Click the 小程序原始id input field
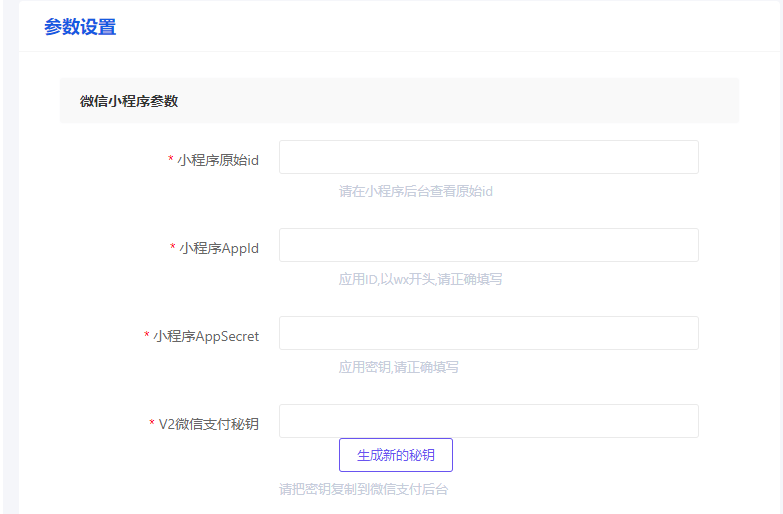This screenshot has height=514, width=783. (x=488, y=158)
